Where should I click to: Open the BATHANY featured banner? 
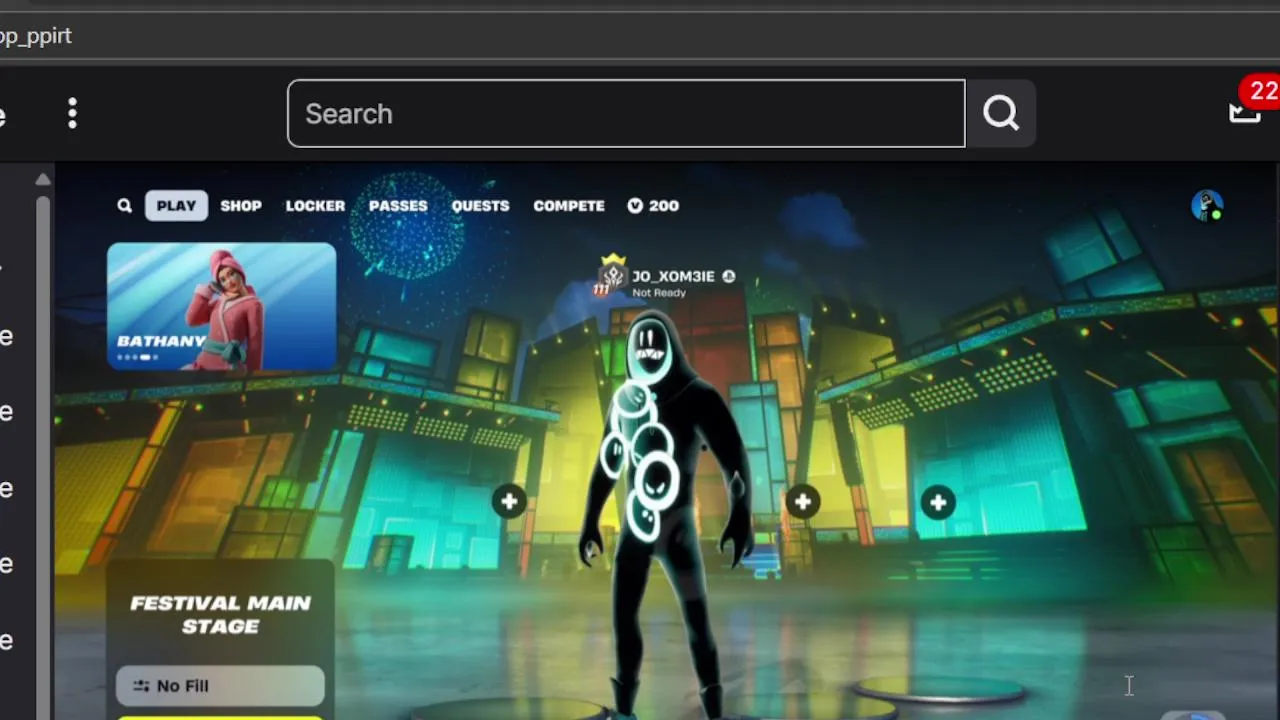(222, 306)
